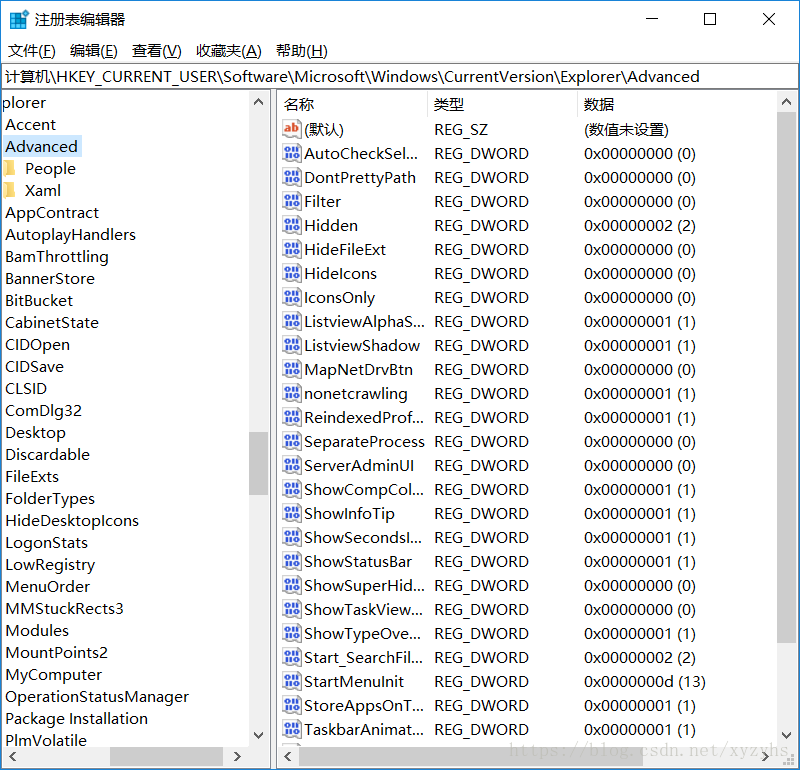
Task: Click the (数值未设置) data cell
Action: [x=626, y=130]
